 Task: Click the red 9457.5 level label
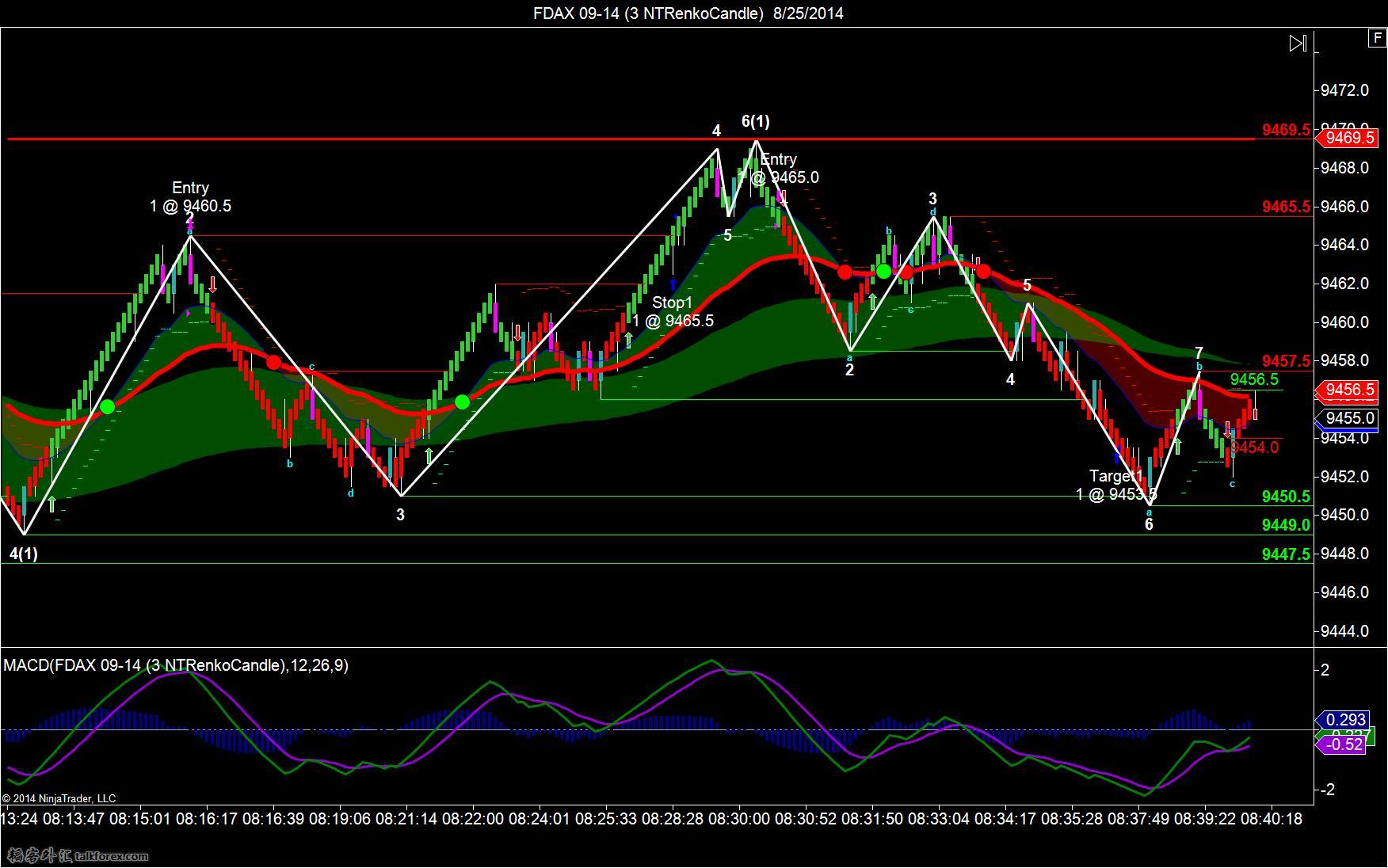click(x=1286, y=361)
